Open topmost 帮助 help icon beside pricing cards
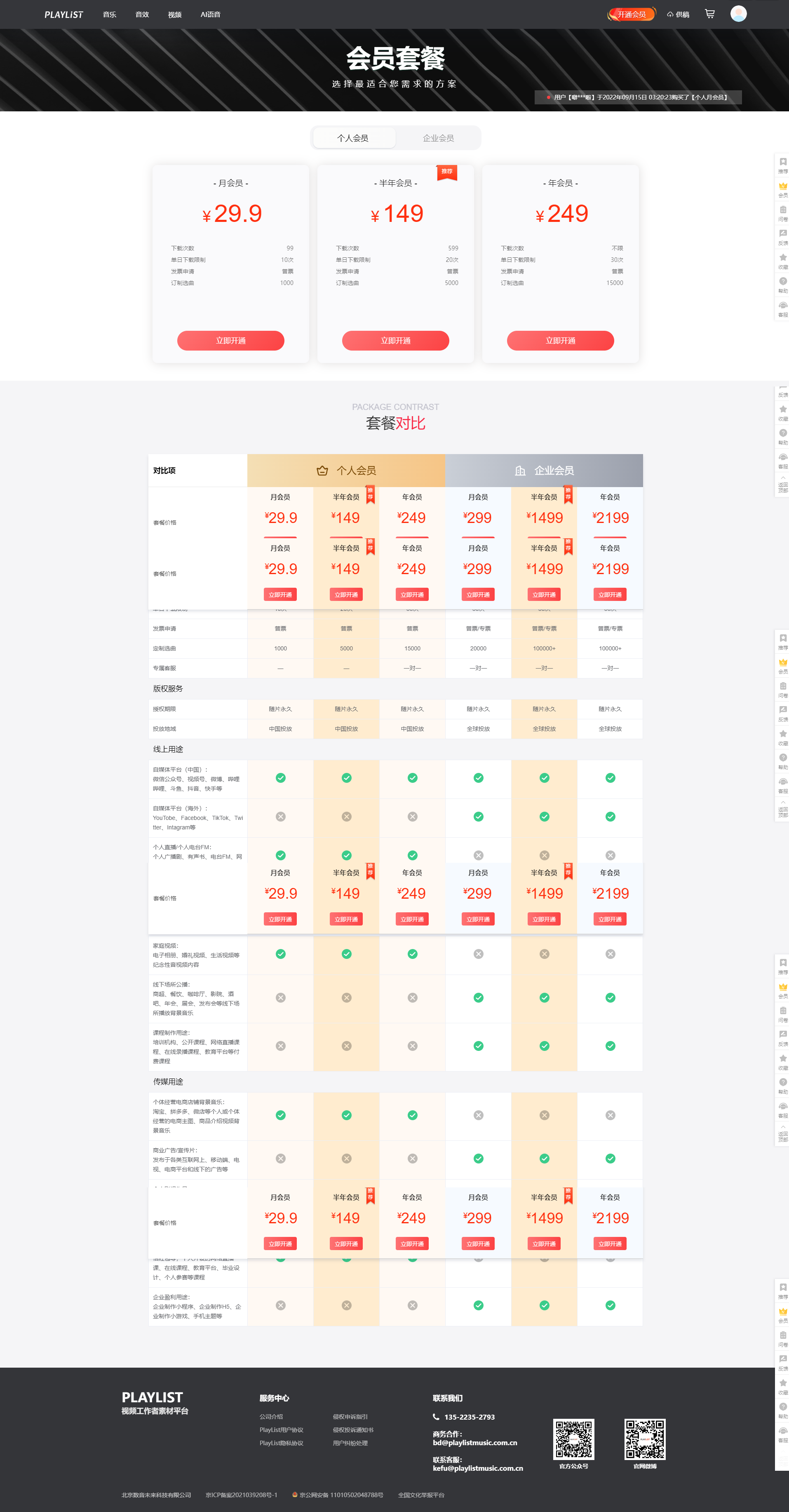The image size is (789, 1512). [782, 282]
